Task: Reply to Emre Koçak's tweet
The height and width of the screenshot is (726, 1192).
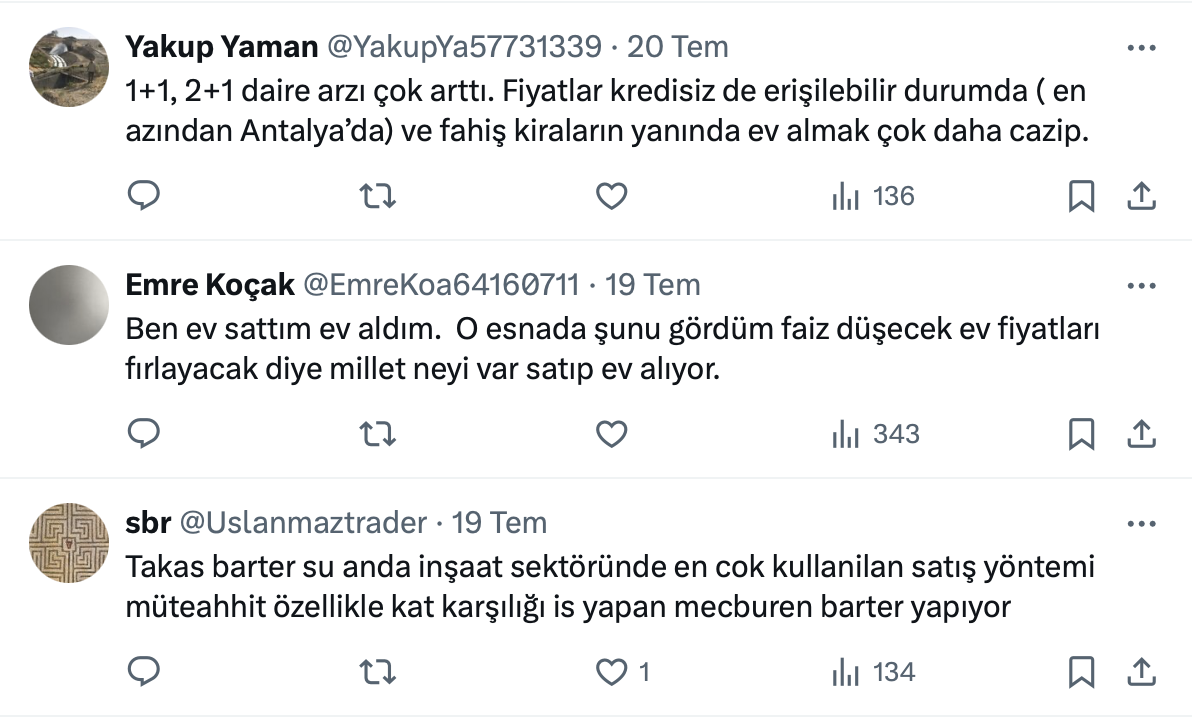Action: tap(144, 434)
